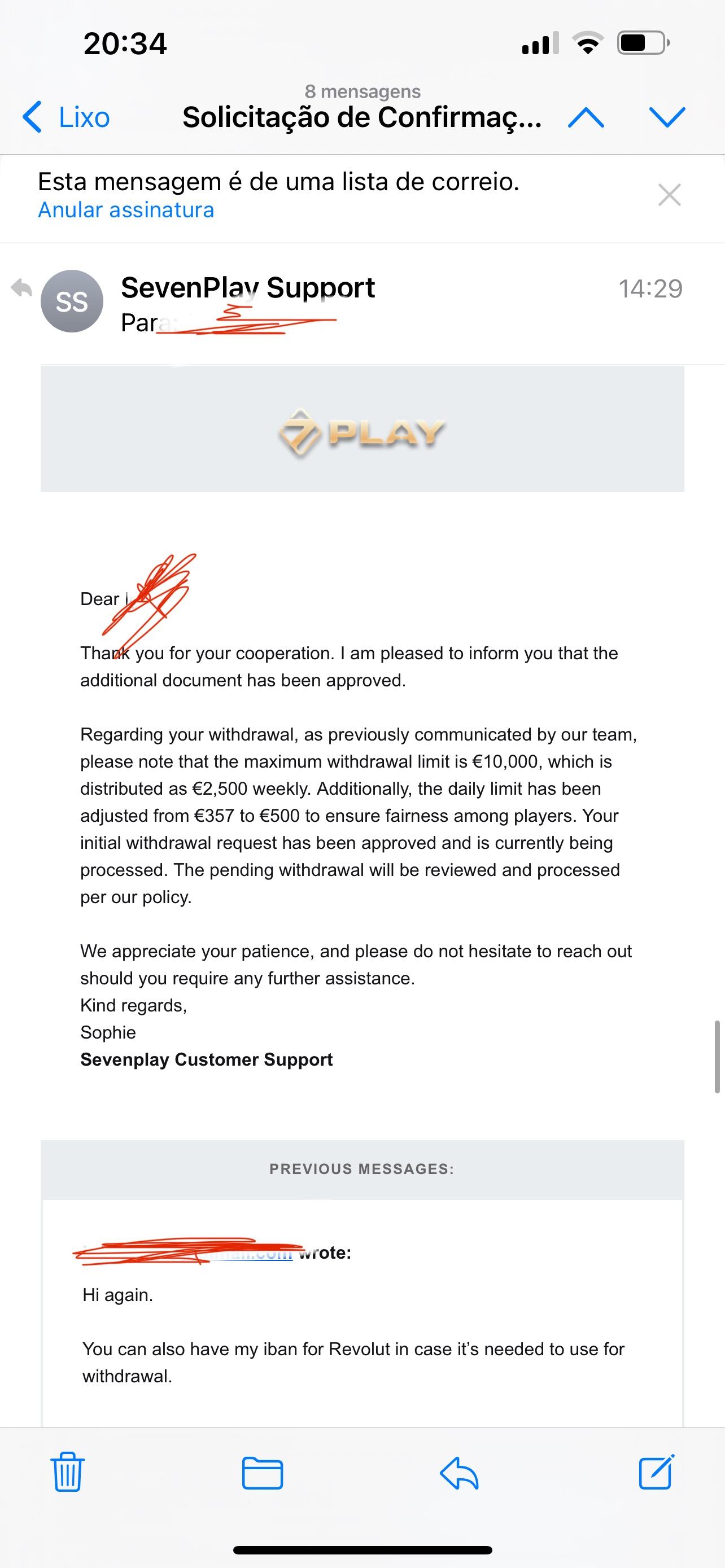Tap the status bar clock
The height and width of the screenshot is (1568, 725).
click(125, 44)
